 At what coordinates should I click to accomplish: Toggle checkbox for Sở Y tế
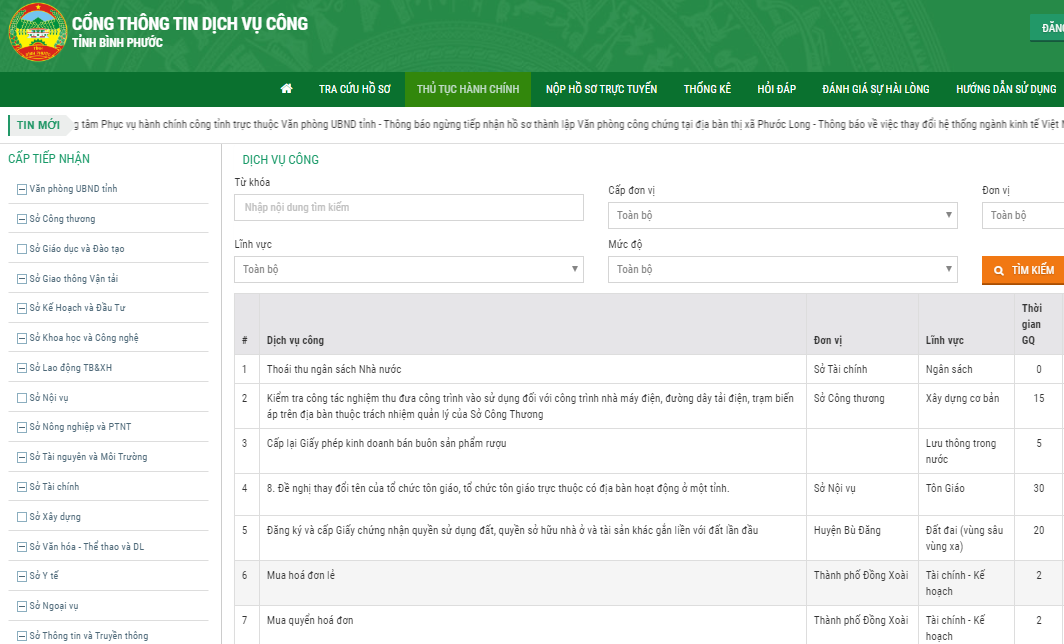tap(22, 576)
